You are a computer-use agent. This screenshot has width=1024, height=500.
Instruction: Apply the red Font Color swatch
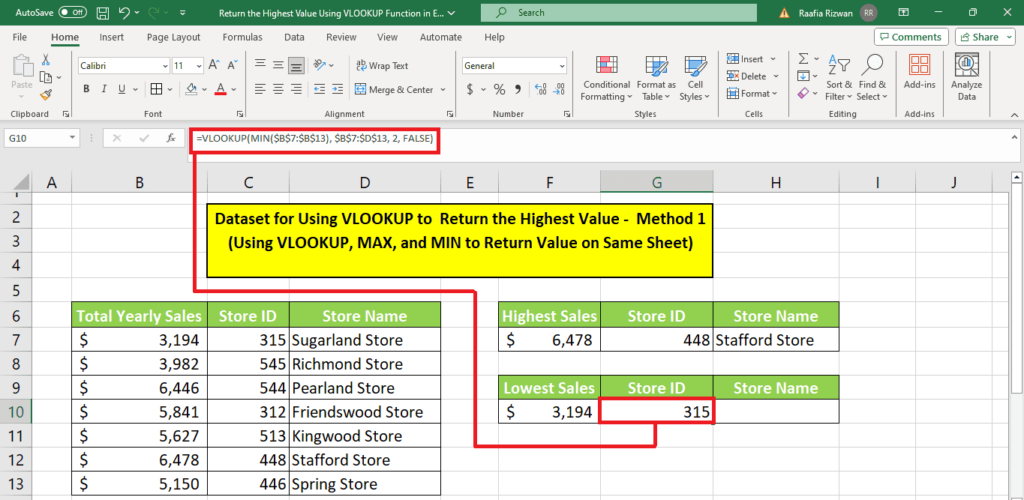point(220,90)
